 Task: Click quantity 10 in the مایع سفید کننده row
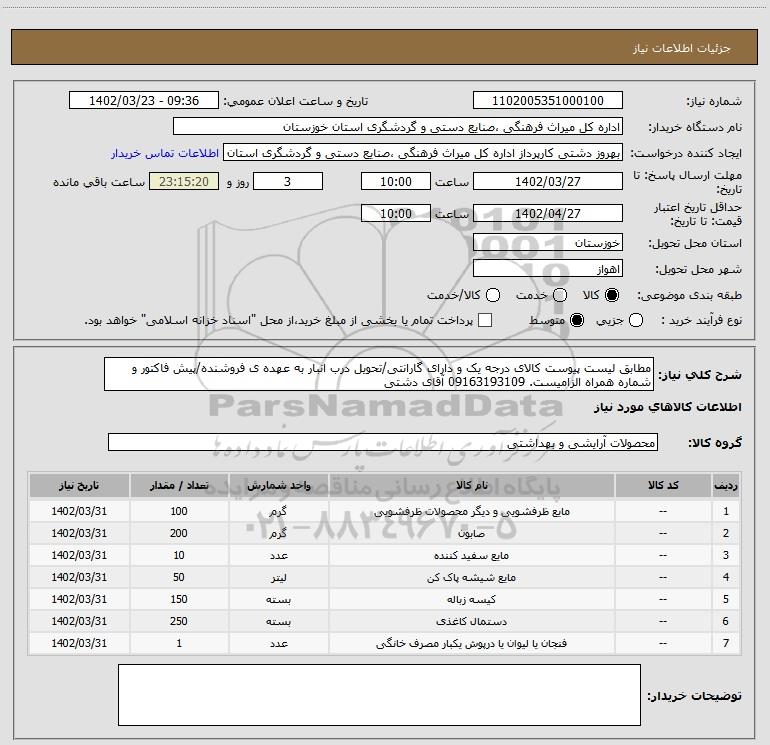(179, 555)
